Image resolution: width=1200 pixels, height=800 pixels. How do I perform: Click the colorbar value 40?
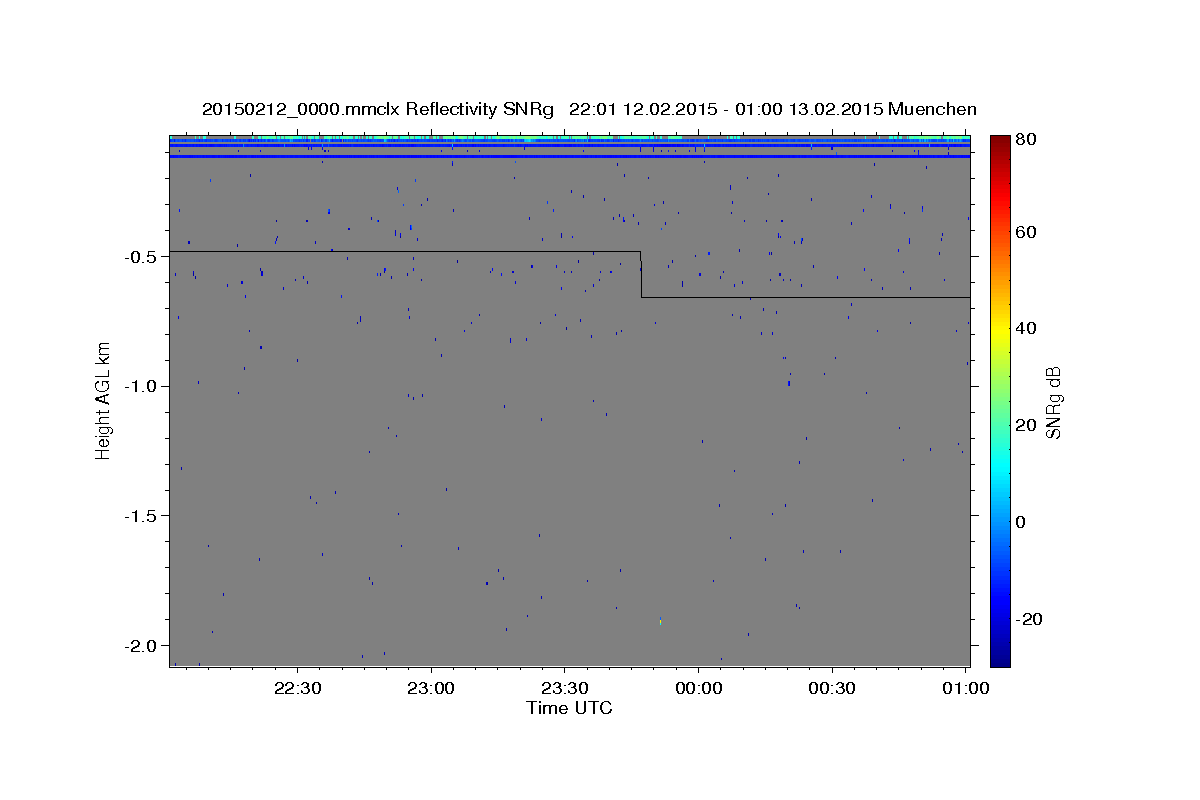click(x=1027, y=328)
